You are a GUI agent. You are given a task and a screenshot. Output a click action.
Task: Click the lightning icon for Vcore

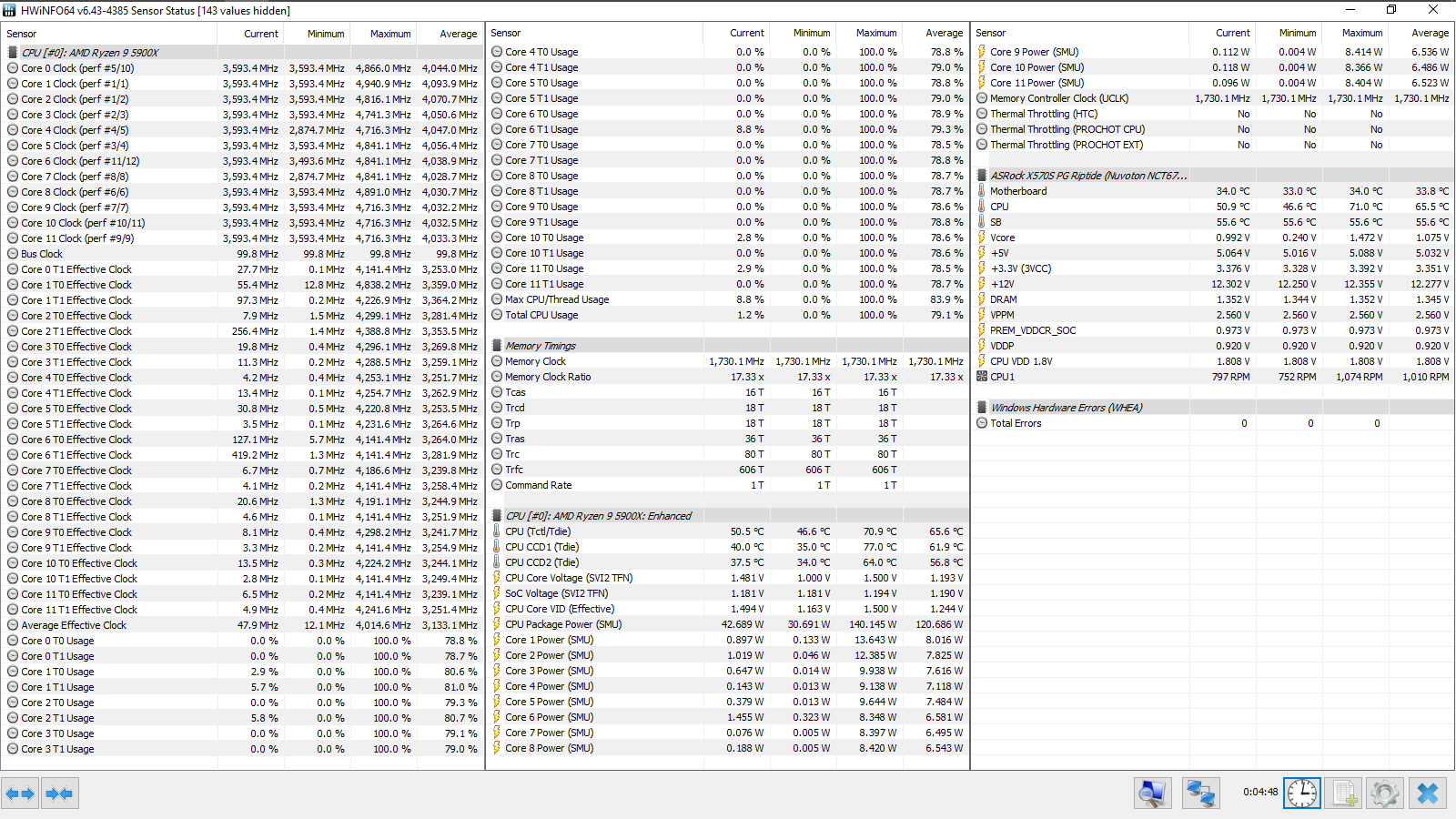982,238
